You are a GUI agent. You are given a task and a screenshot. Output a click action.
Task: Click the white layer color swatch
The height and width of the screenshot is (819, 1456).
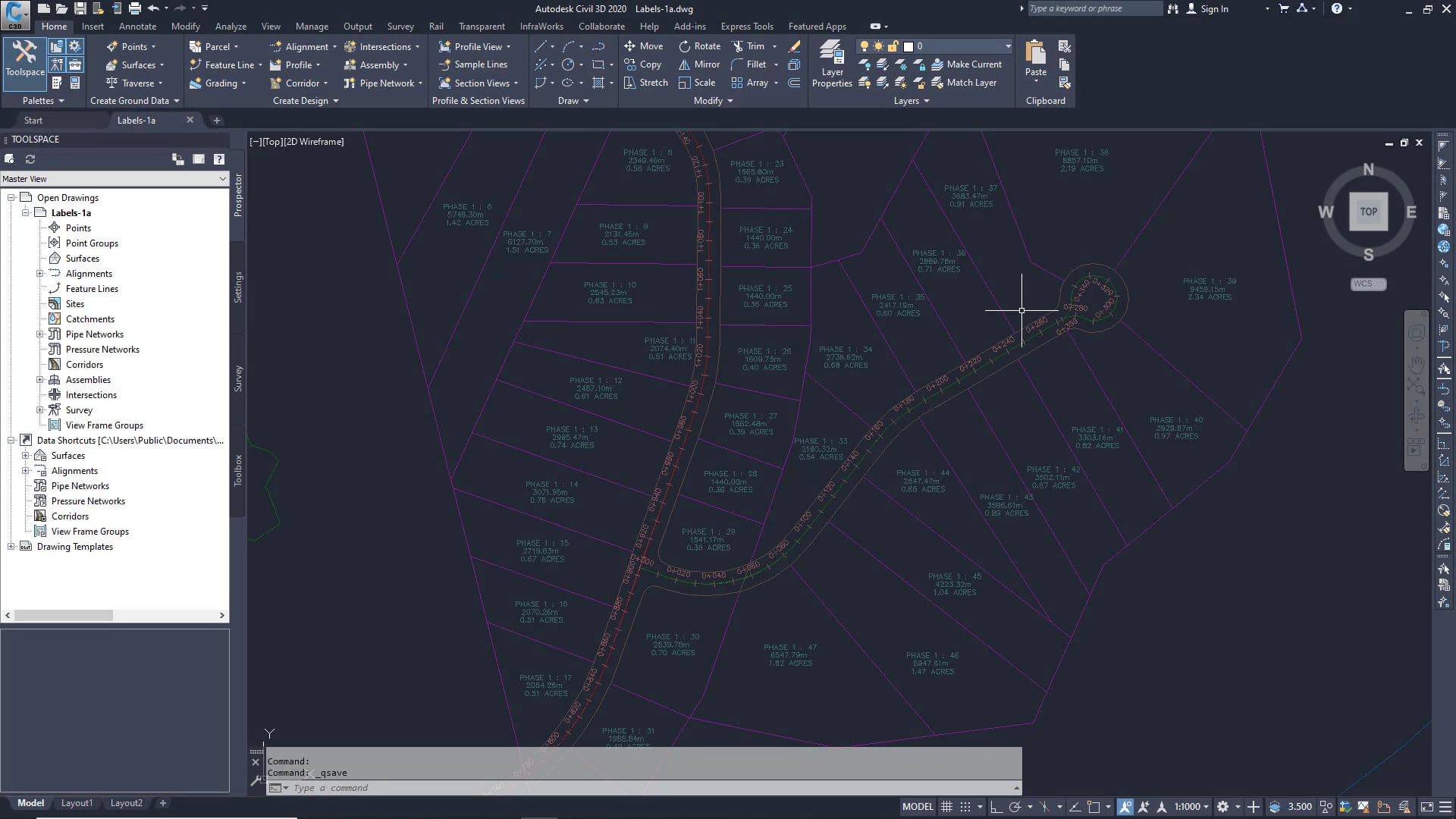coord(907,45)
